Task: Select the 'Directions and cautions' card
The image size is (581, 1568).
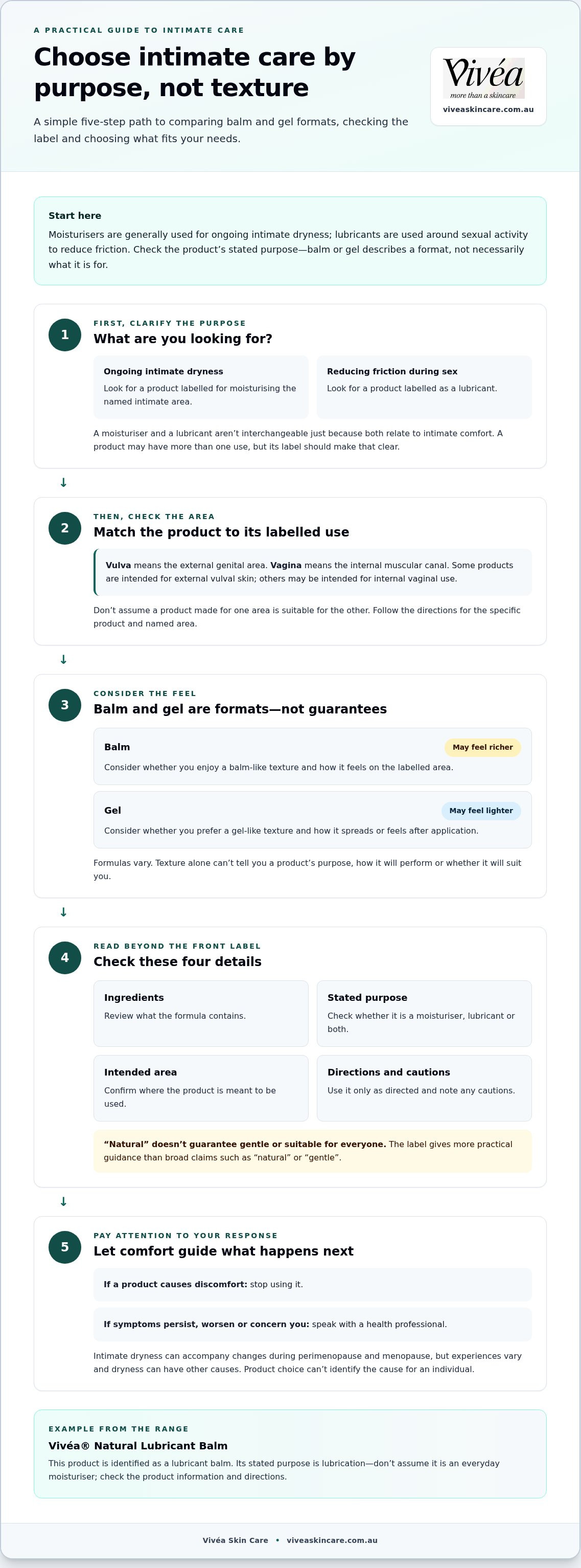Action: pyautogui.click(x=424, y=1088)
